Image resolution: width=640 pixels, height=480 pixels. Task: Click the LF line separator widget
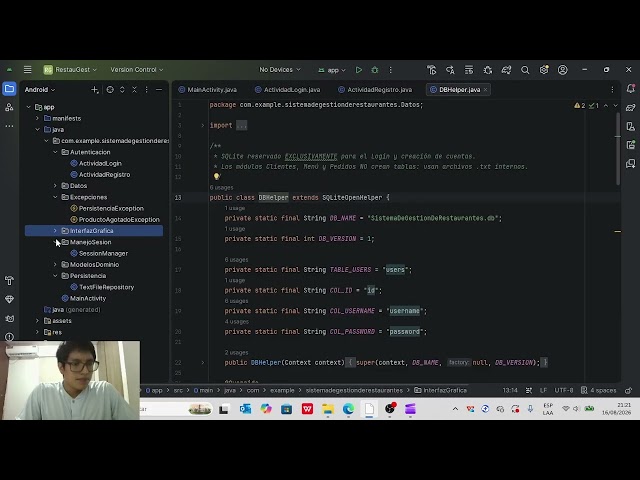click(x=543, y=390)
